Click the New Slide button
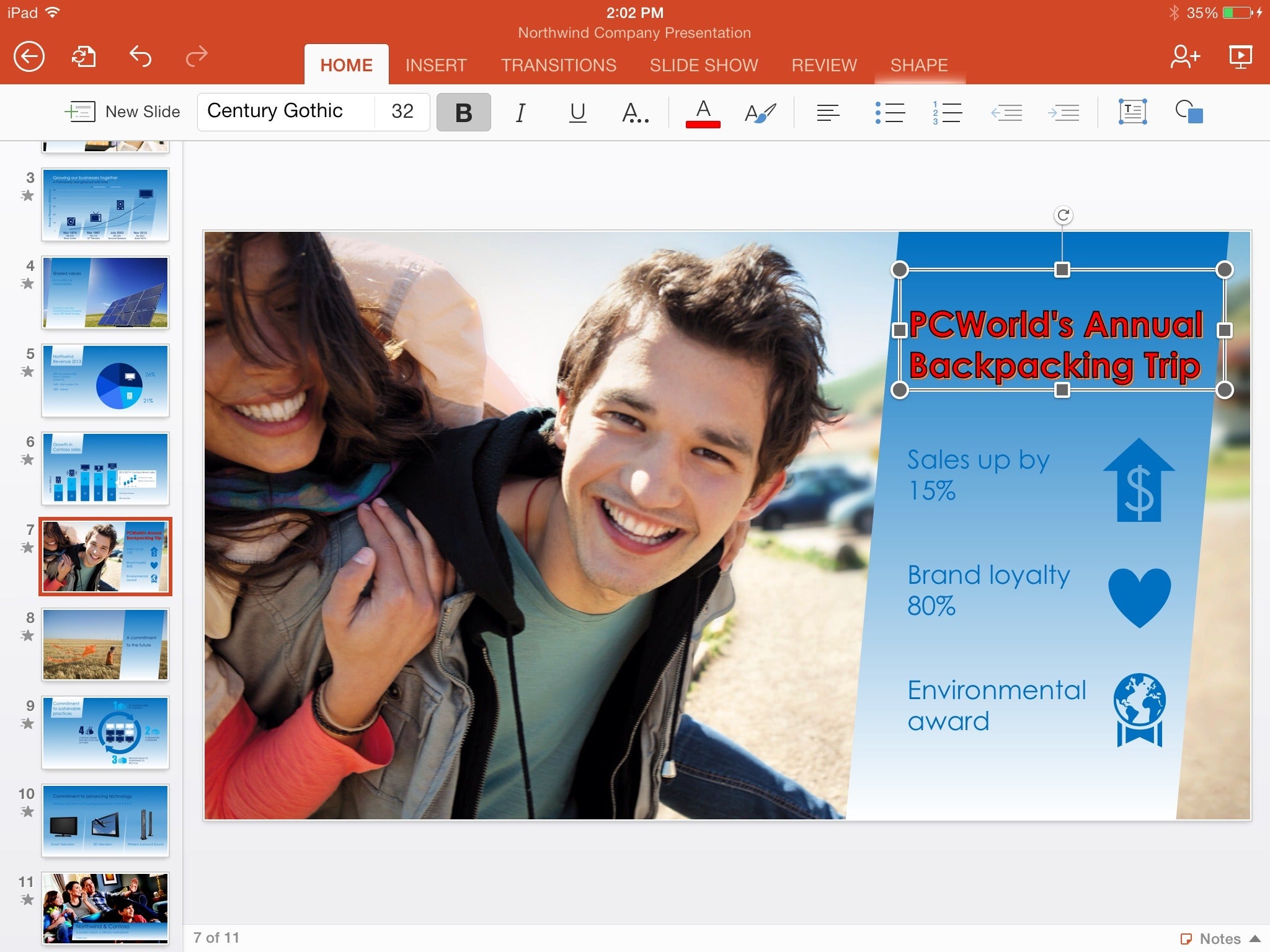This screenshot has width=1270, height=952. [x=119, y=111]
